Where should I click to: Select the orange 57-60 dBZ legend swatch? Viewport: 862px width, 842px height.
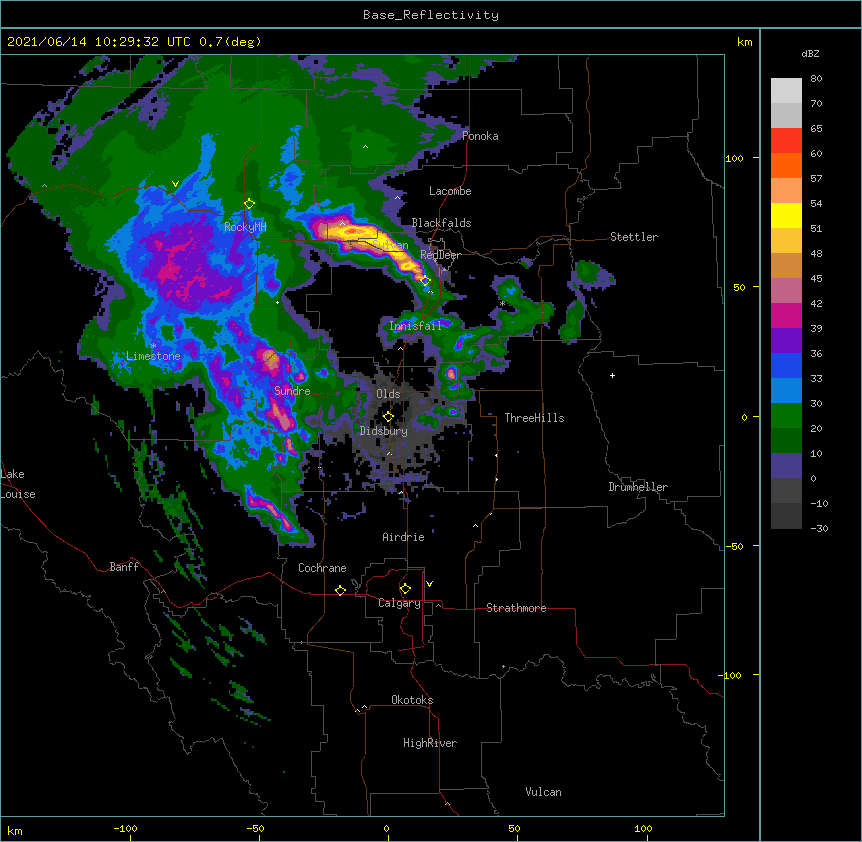[x=786, y=165]
